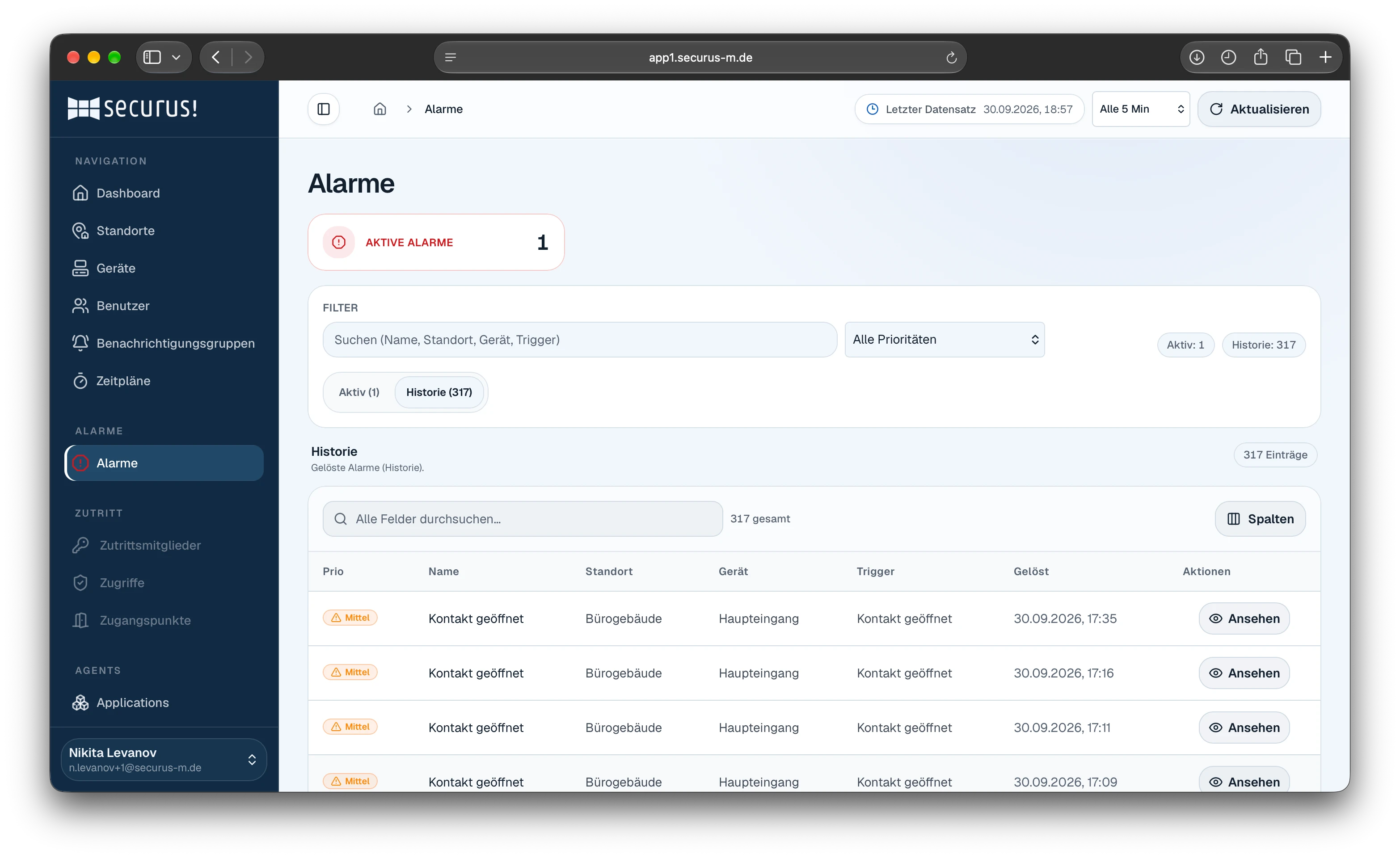Select the Historie (317) tab
1400x858 pixels.
pyautogui.click(x=439, y=392)
